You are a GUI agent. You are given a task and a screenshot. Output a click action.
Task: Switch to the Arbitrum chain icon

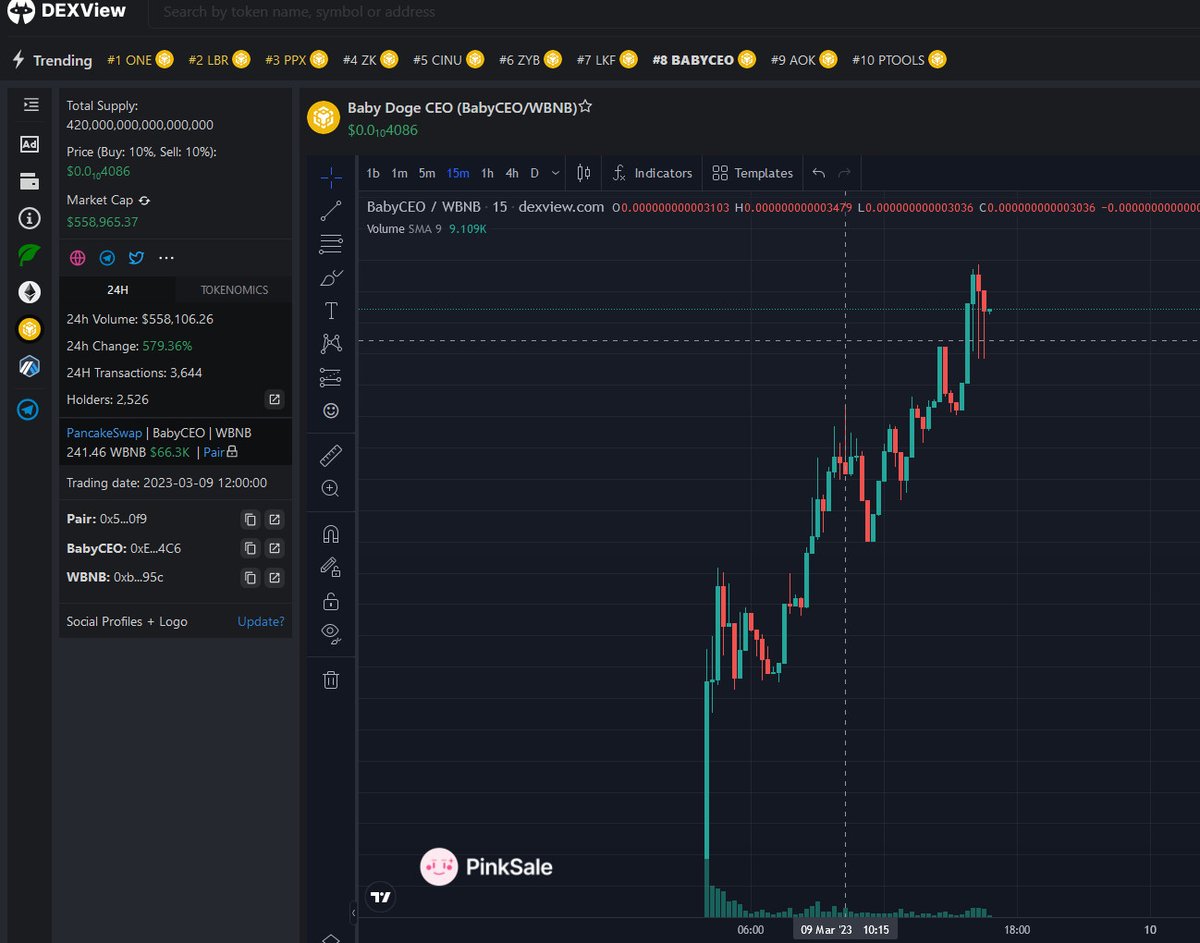click(30, 366)
